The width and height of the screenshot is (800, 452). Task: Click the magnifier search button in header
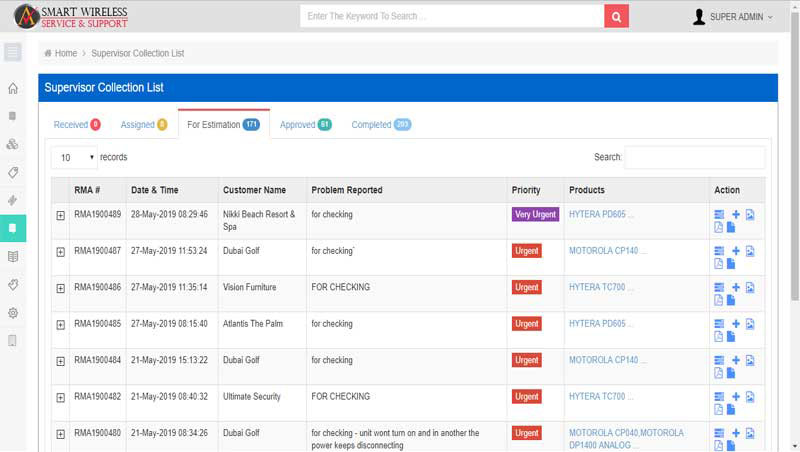pyautogui.click(x=617, y=16)
